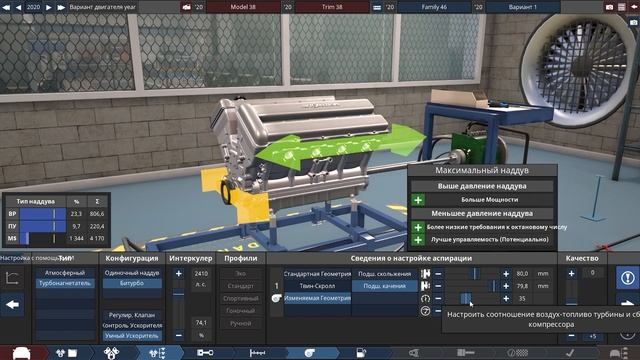Viewport: 640px width, 360px height.
Task: Open the Model 38 name field
Action: (x=243, y=7)
